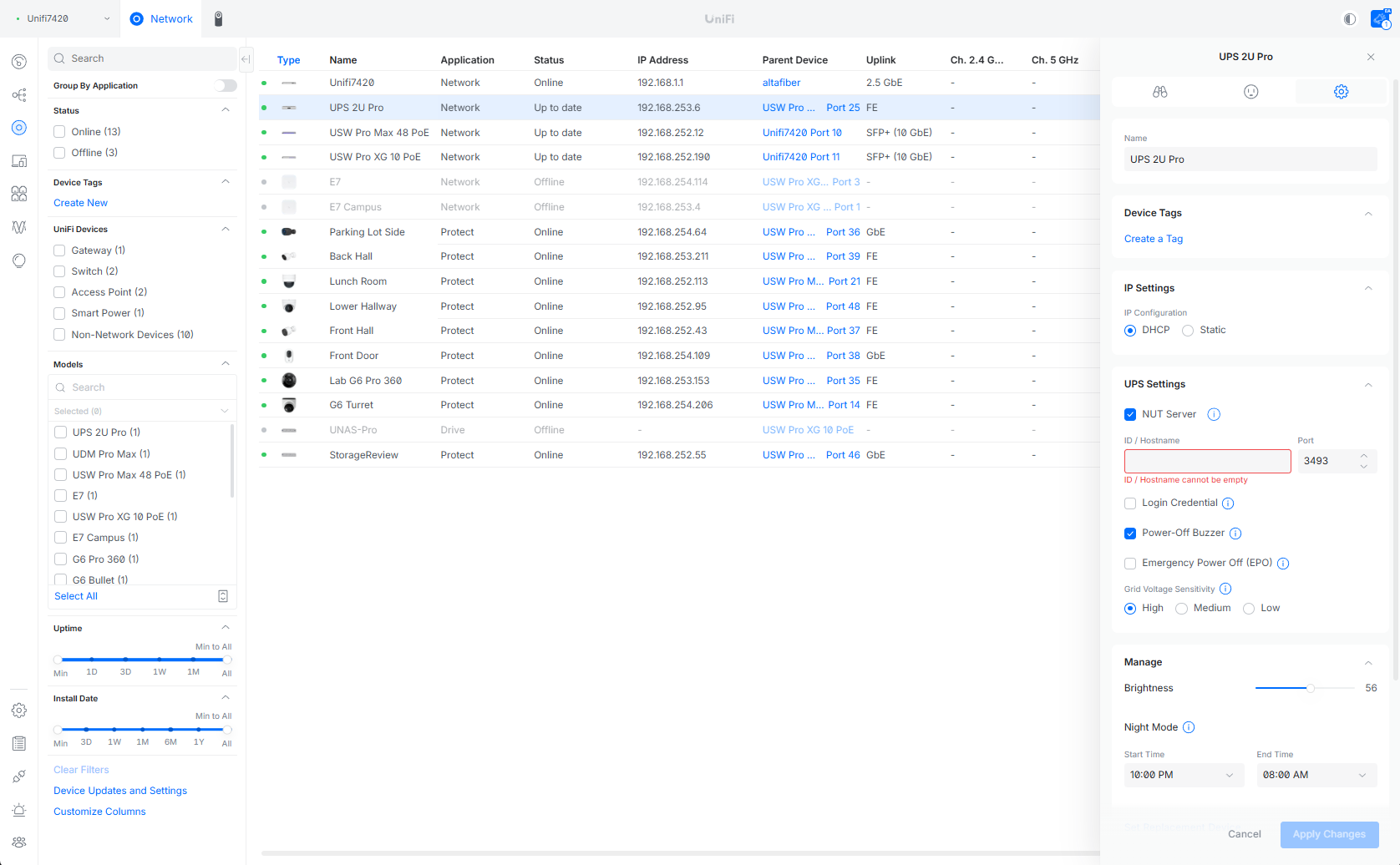Collapse the Device Tags filter section
The width and height of the screenshot is (1400, 865).
[226, 182]
